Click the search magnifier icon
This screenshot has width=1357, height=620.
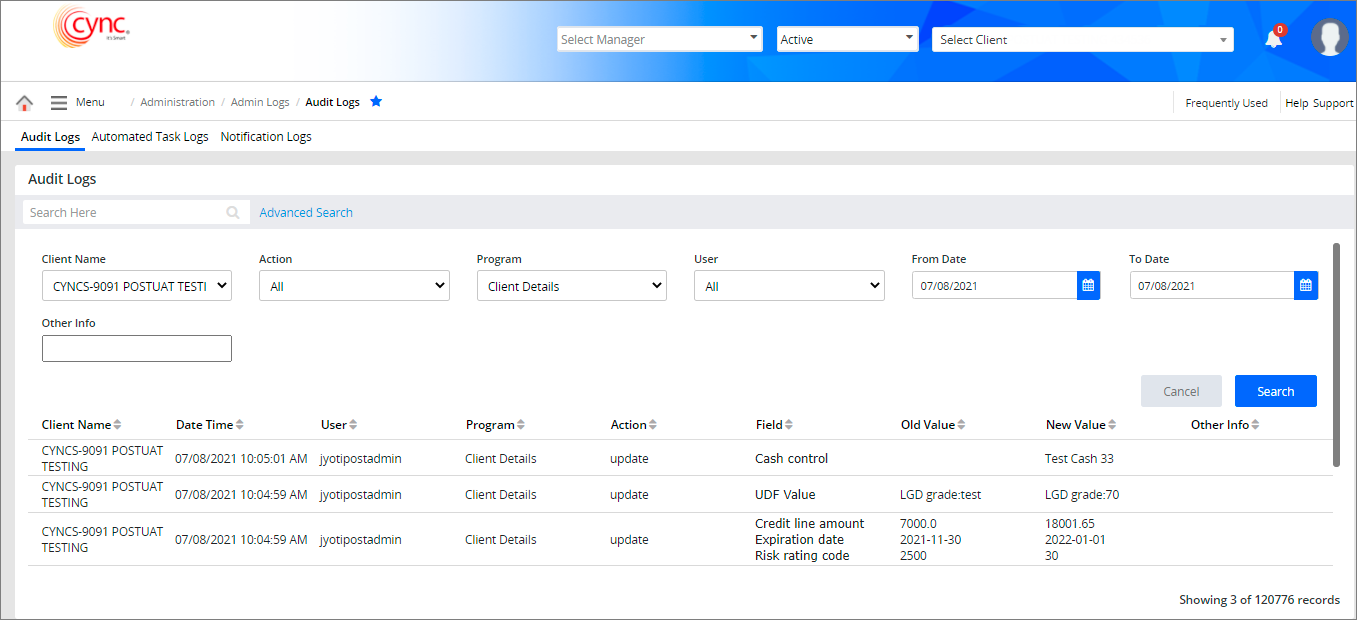coord(233,213)
